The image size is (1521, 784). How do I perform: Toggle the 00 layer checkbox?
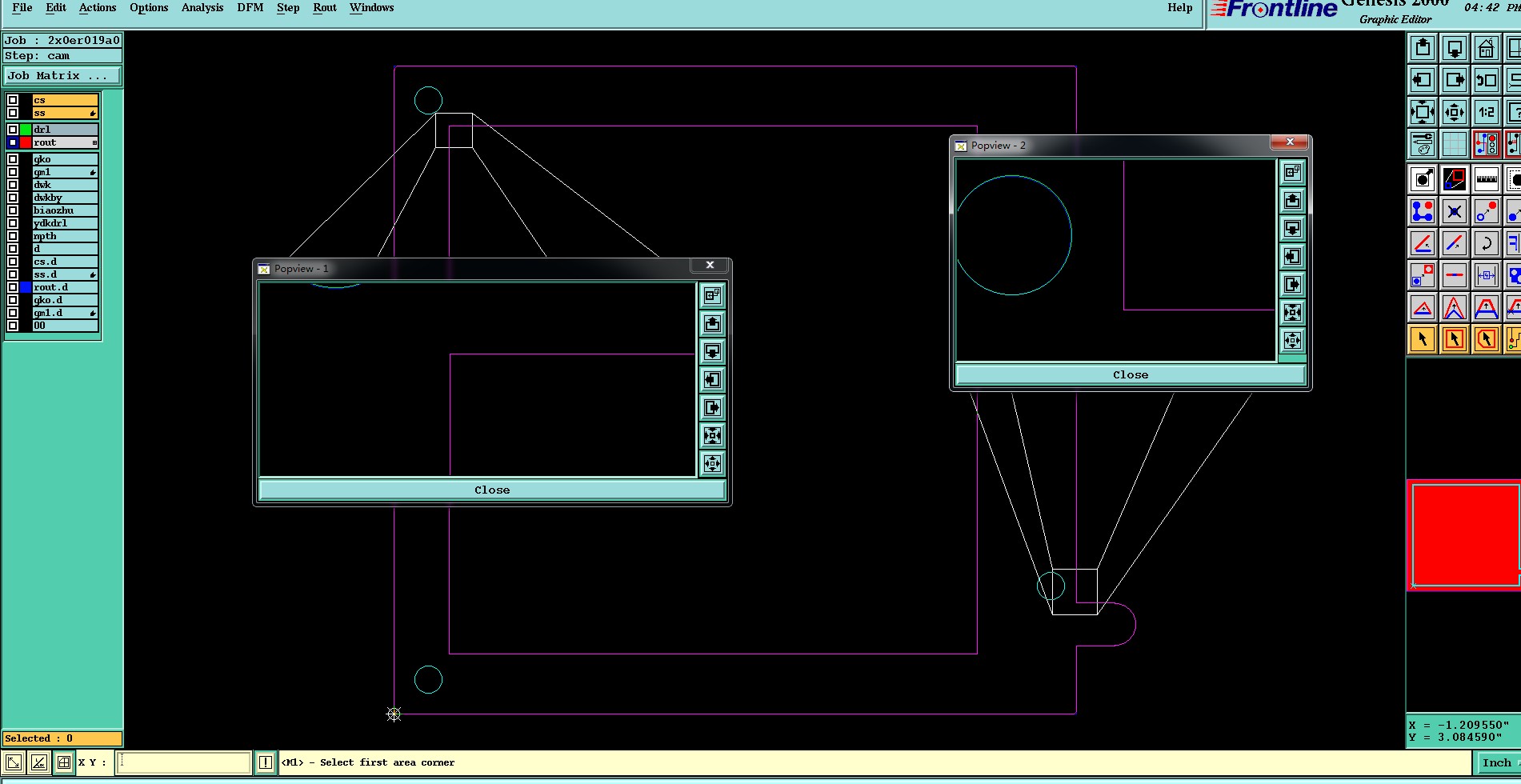13,326
